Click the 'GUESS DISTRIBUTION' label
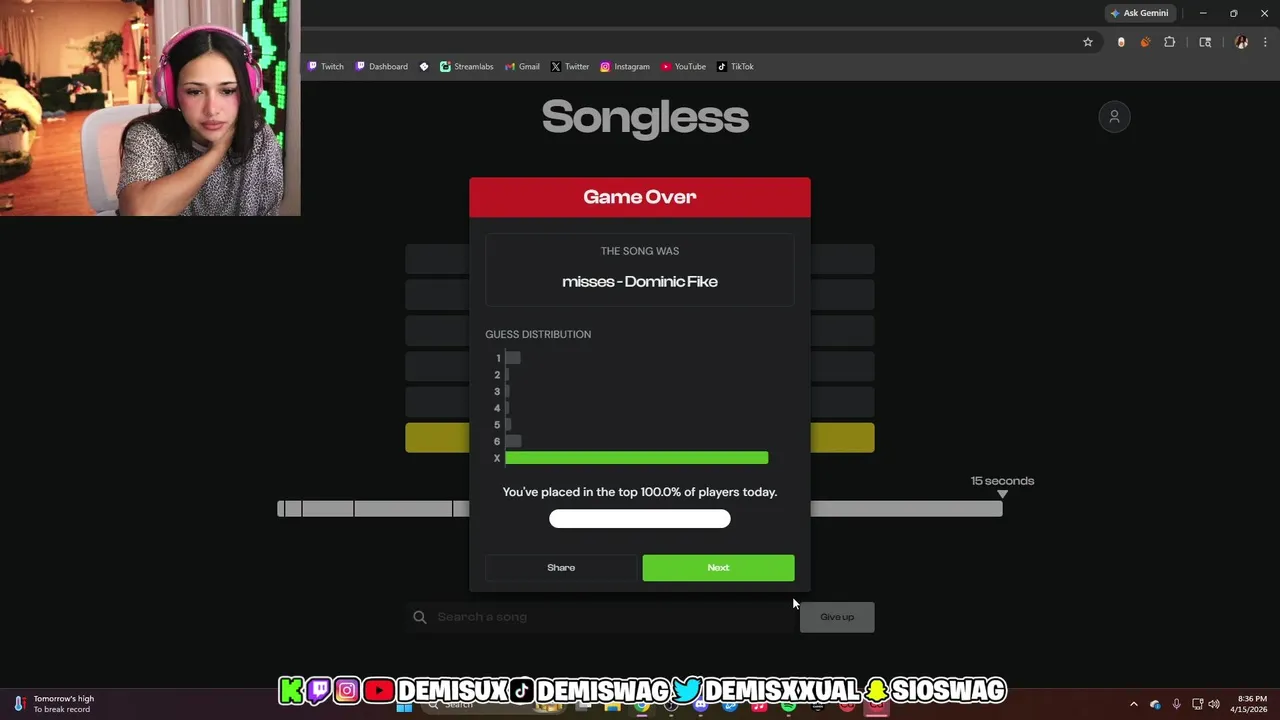The width and height of the screenshot is (1280, 720). (x=538, y=334)
